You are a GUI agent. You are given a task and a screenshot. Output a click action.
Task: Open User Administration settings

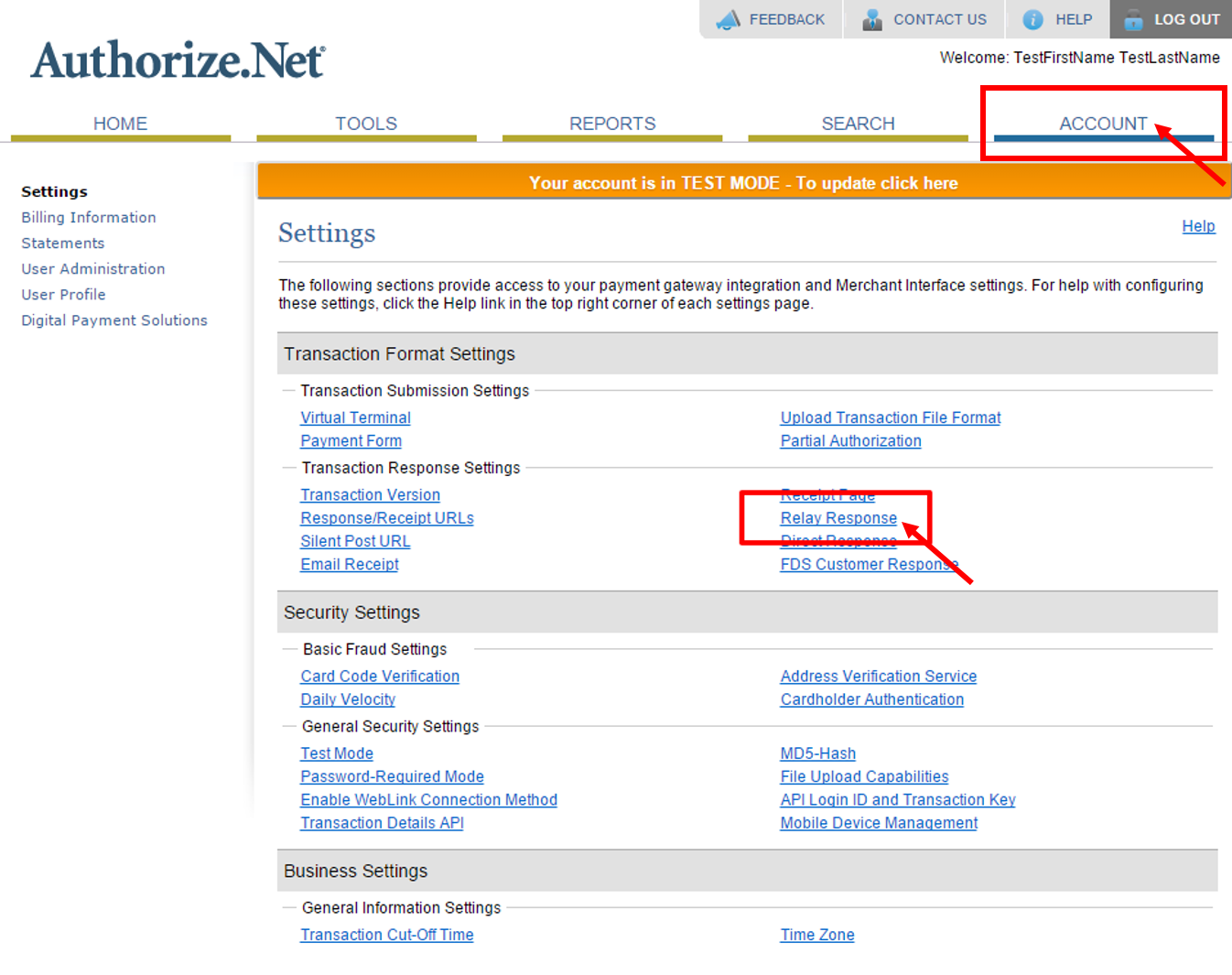92,268
